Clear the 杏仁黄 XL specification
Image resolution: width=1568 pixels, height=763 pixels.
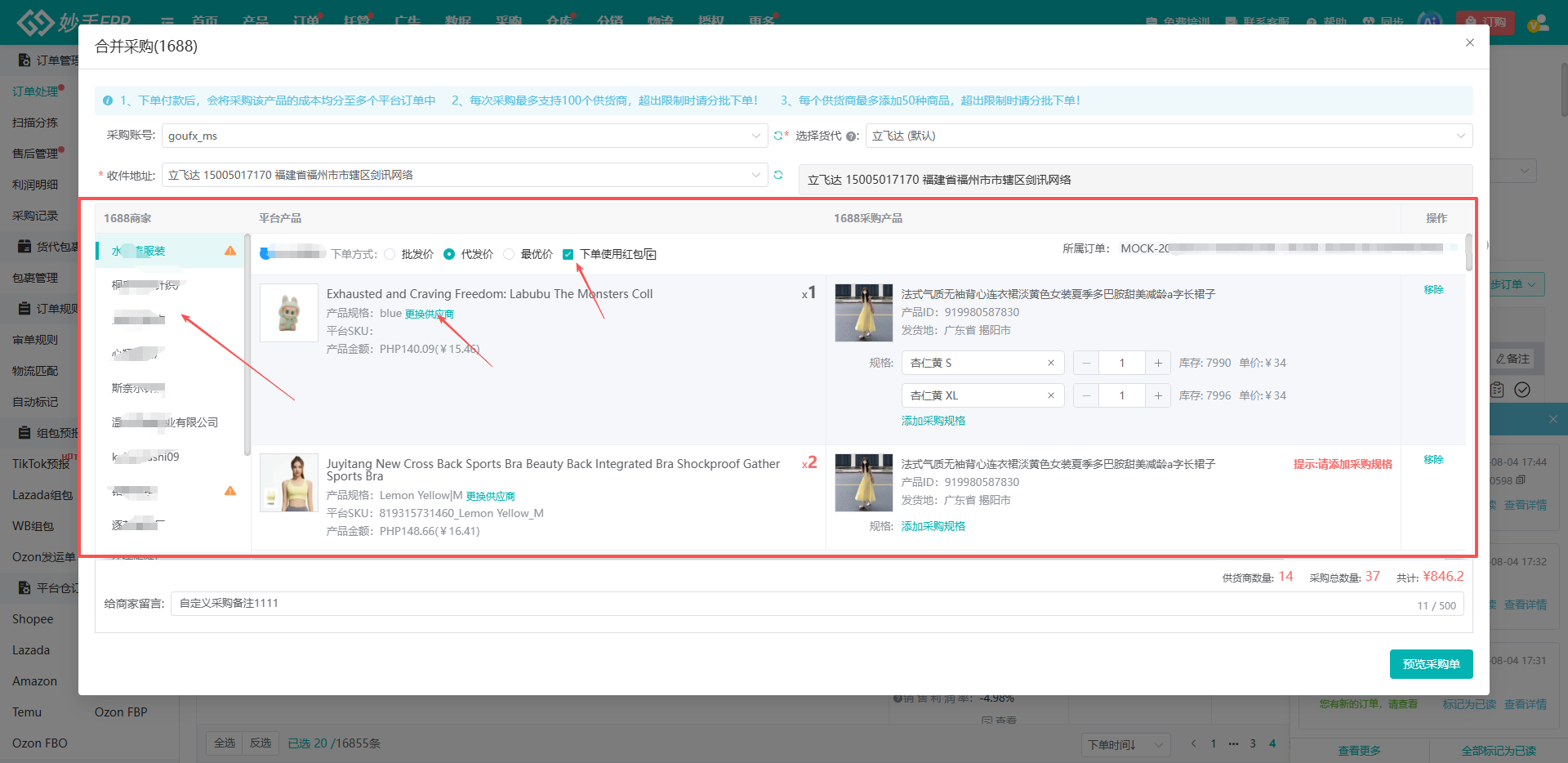point(1051,395)
